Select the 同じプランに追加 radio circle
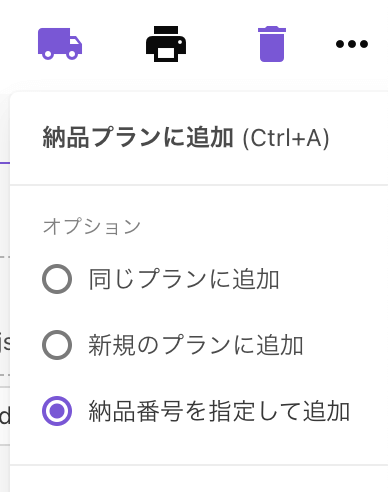The height and width of the screenshot is (492, 388). click(57, 279)
